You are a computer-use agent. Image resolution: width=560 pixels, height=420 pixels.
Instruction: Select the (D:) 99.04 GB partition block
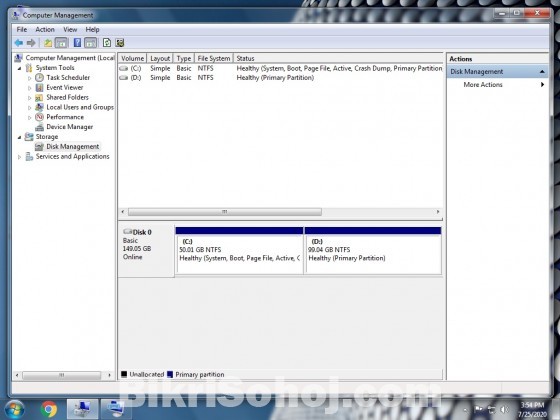tap(373, 251)
